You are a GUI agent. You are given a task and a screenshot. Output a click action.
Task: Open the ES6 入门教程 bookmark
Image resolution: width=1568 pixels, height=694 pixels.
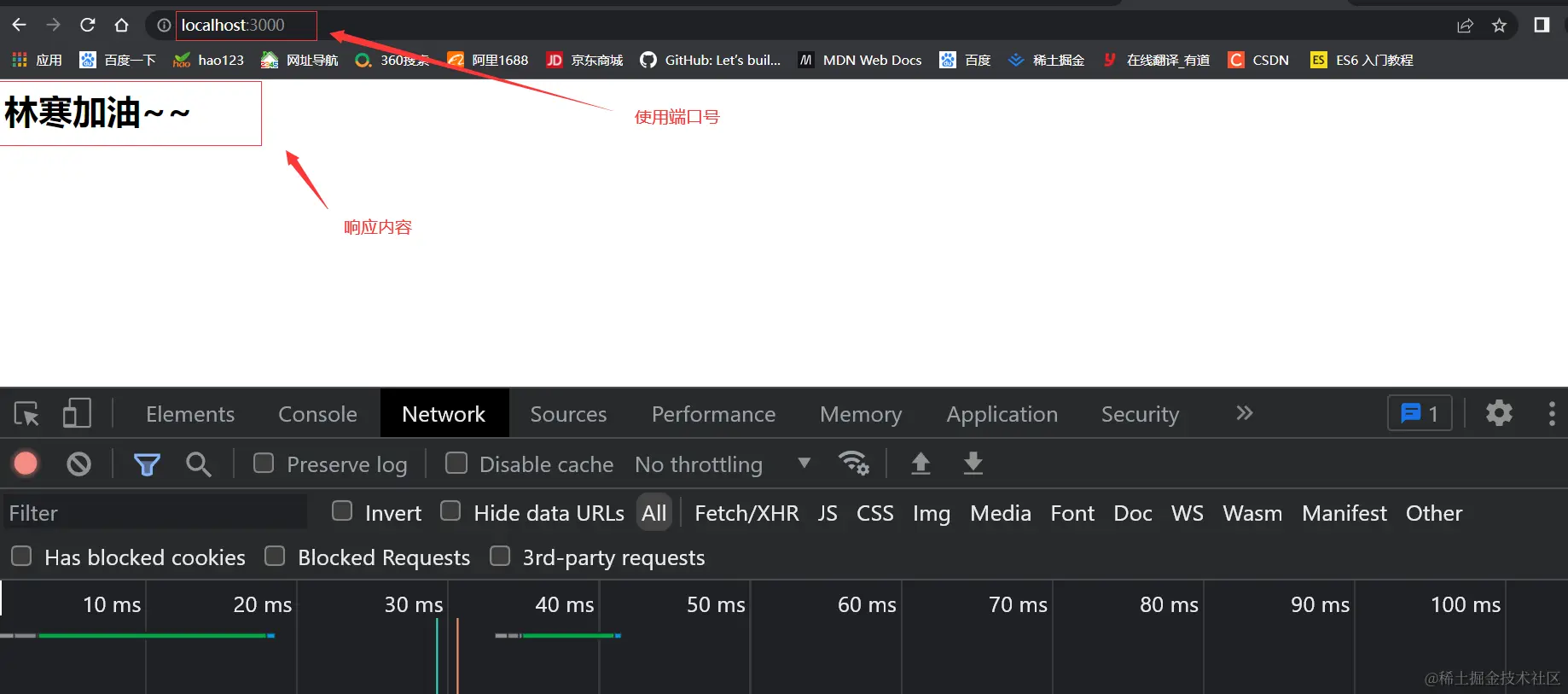pyautogui.click(x=1362, y=60)
